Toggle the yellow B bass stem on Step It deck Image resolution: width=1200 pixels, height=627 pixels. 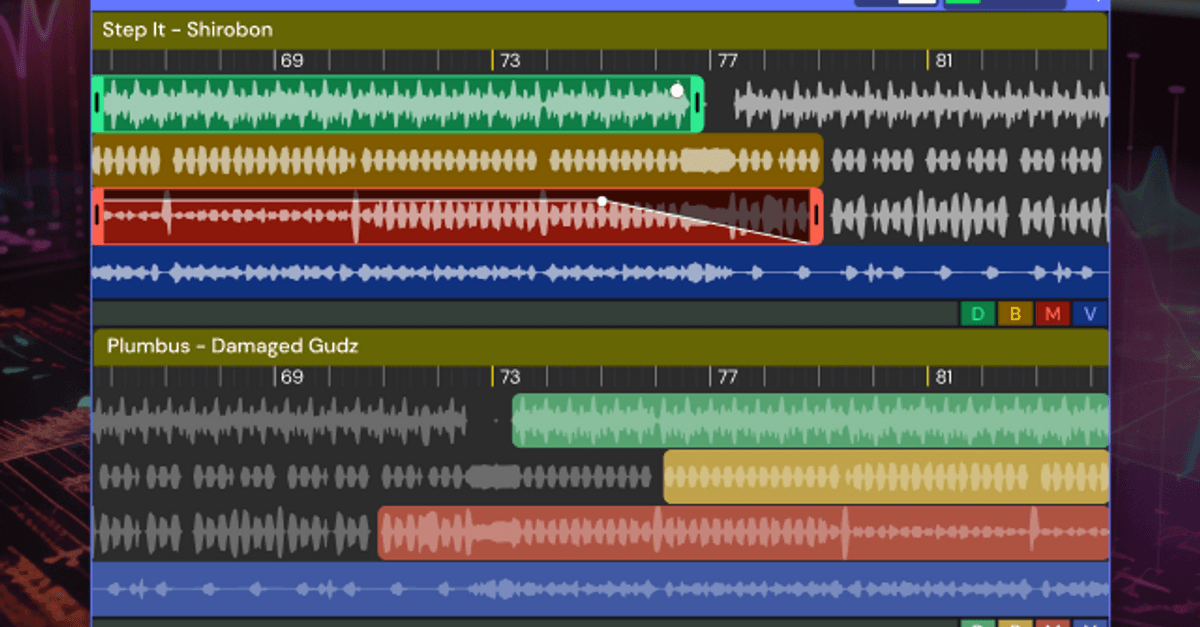point(1015,313)
